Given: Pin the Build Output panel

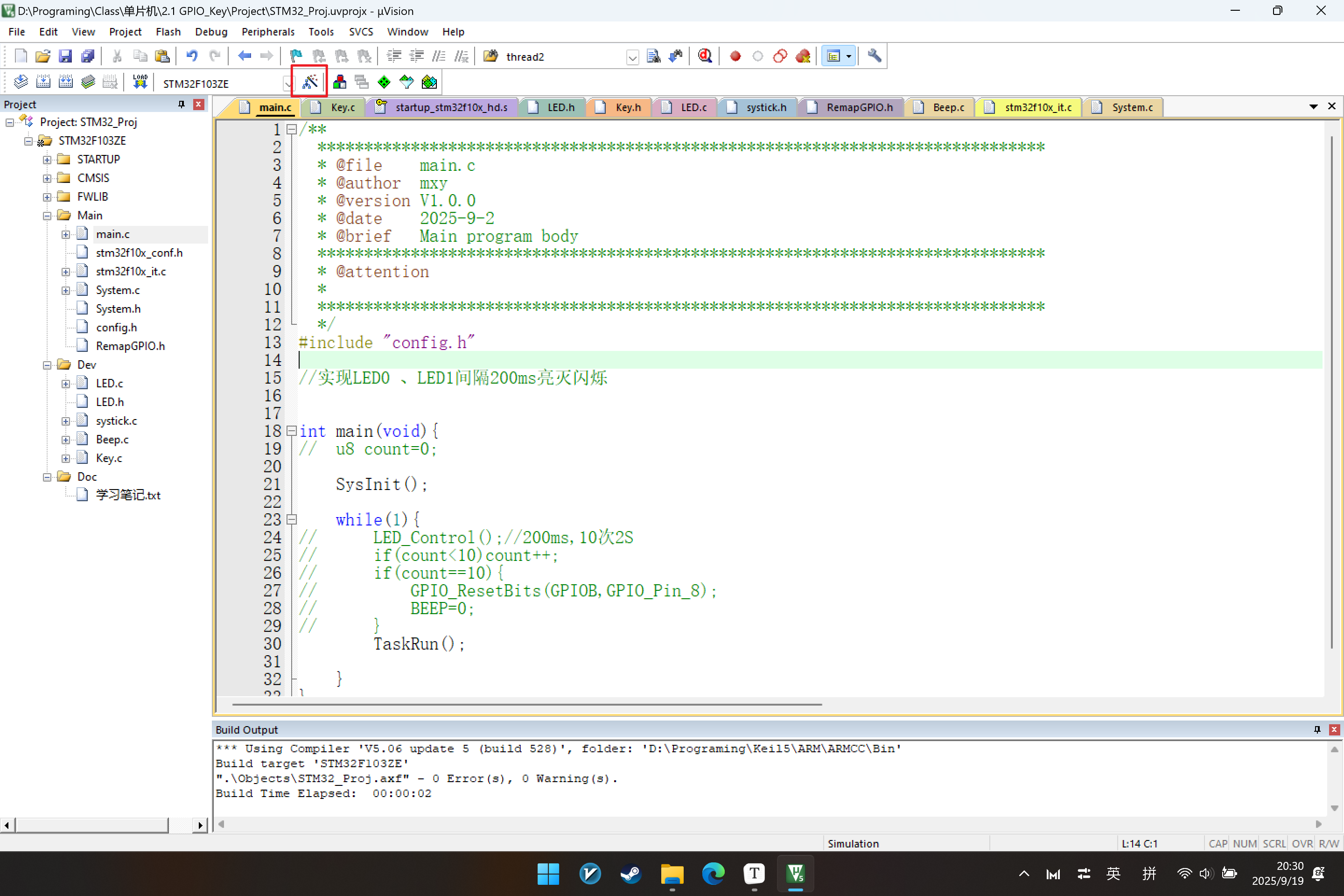Looking at the screenshot, I should coord(1317,729).
